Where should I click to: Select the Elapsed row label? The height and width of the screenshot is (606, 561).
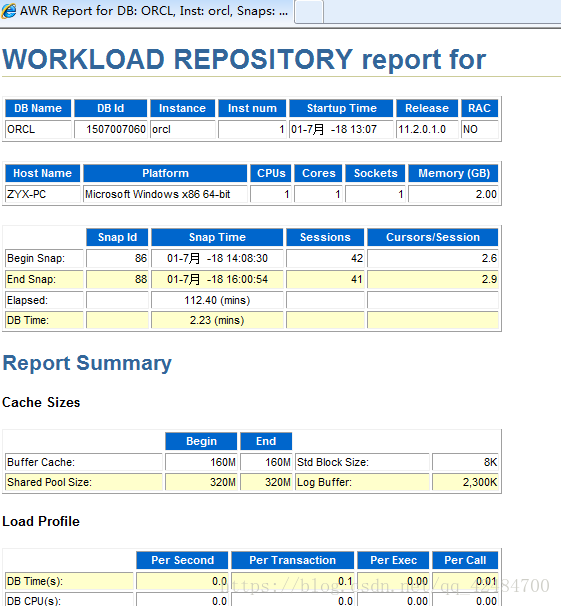pyautogui.click(x=44, y=300)
